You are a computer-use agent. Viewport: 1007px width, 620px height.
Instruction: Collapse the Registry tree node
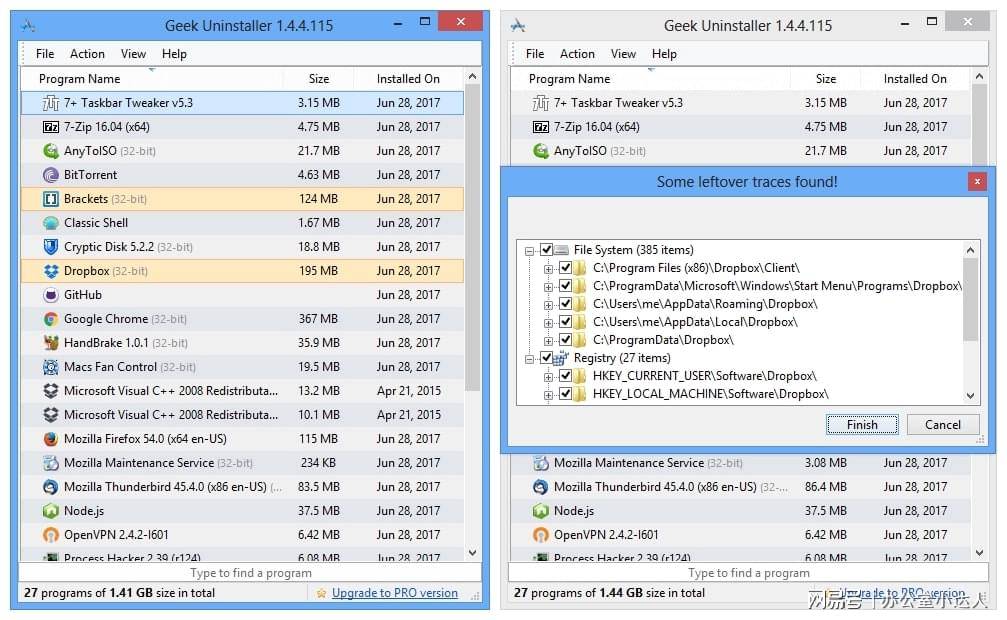[529, 359]
